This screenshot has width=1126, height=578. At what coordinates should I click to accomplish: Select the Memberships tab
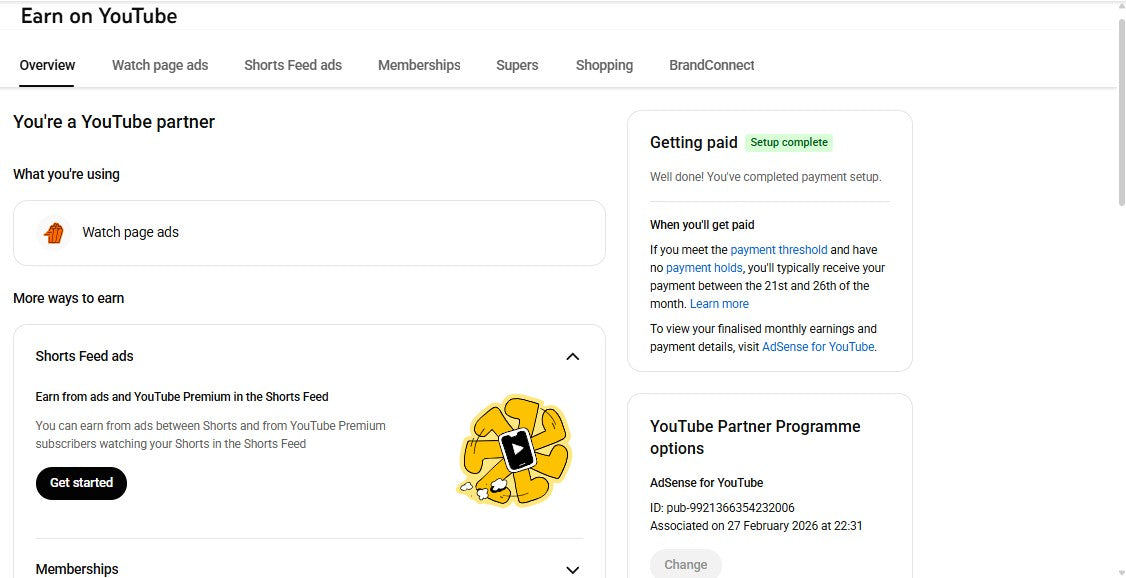pyautogui.click(x=419, y=65)
